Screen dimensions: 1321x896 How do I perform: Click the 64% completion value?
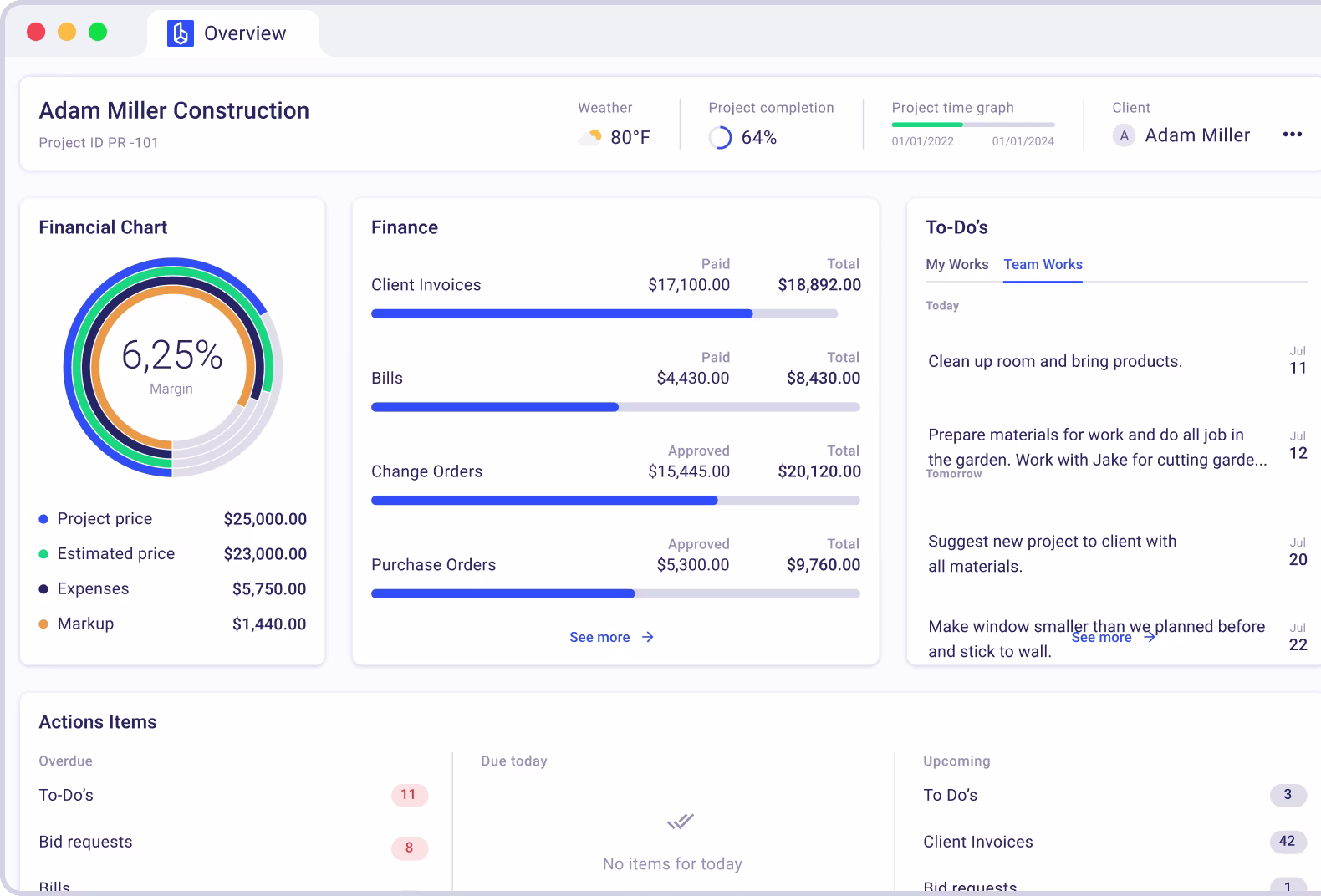tap(759, 138)
